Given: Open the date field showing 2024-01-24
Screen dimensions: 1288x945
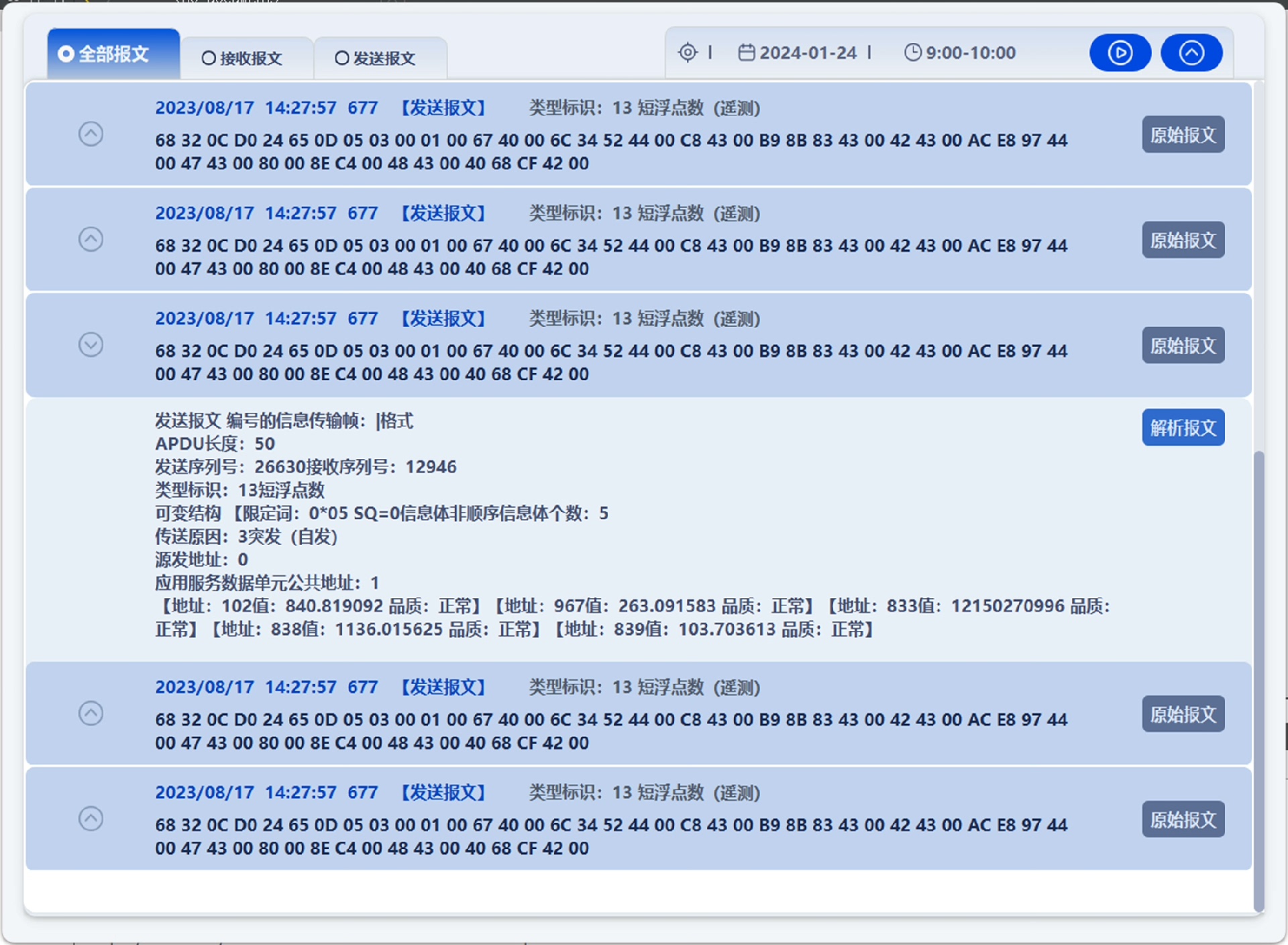Looking at the screenshot, I should click(x=808, y=52).
